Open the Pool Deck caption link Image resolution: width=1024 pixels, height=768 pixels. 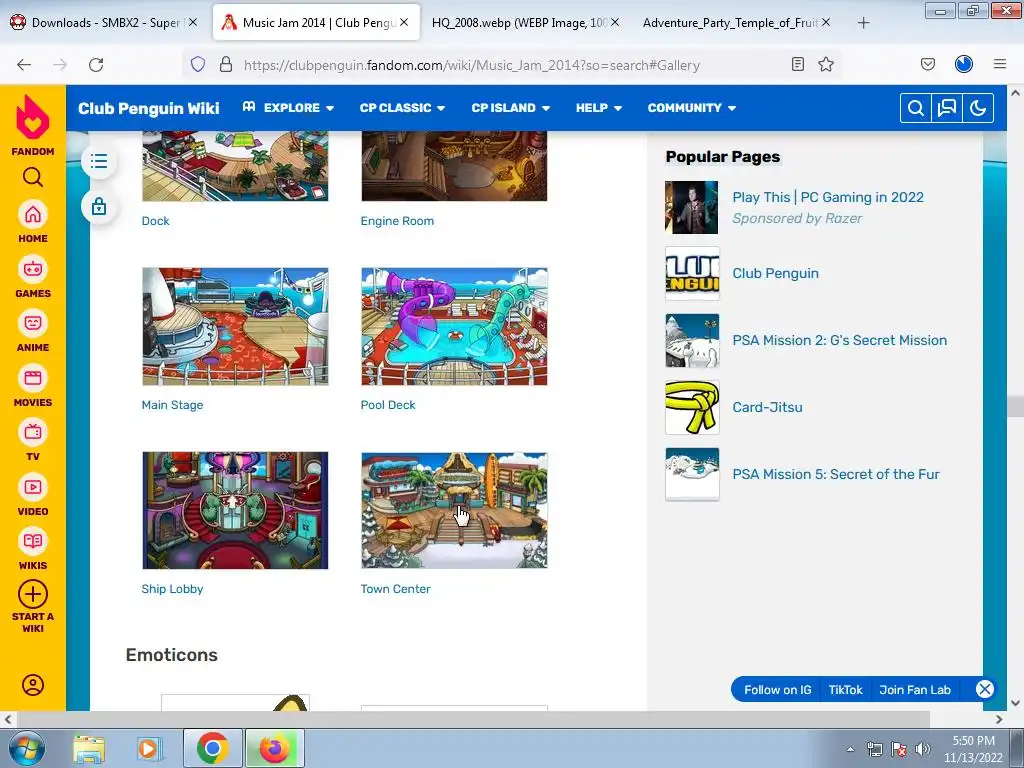(x=388, y=405)
